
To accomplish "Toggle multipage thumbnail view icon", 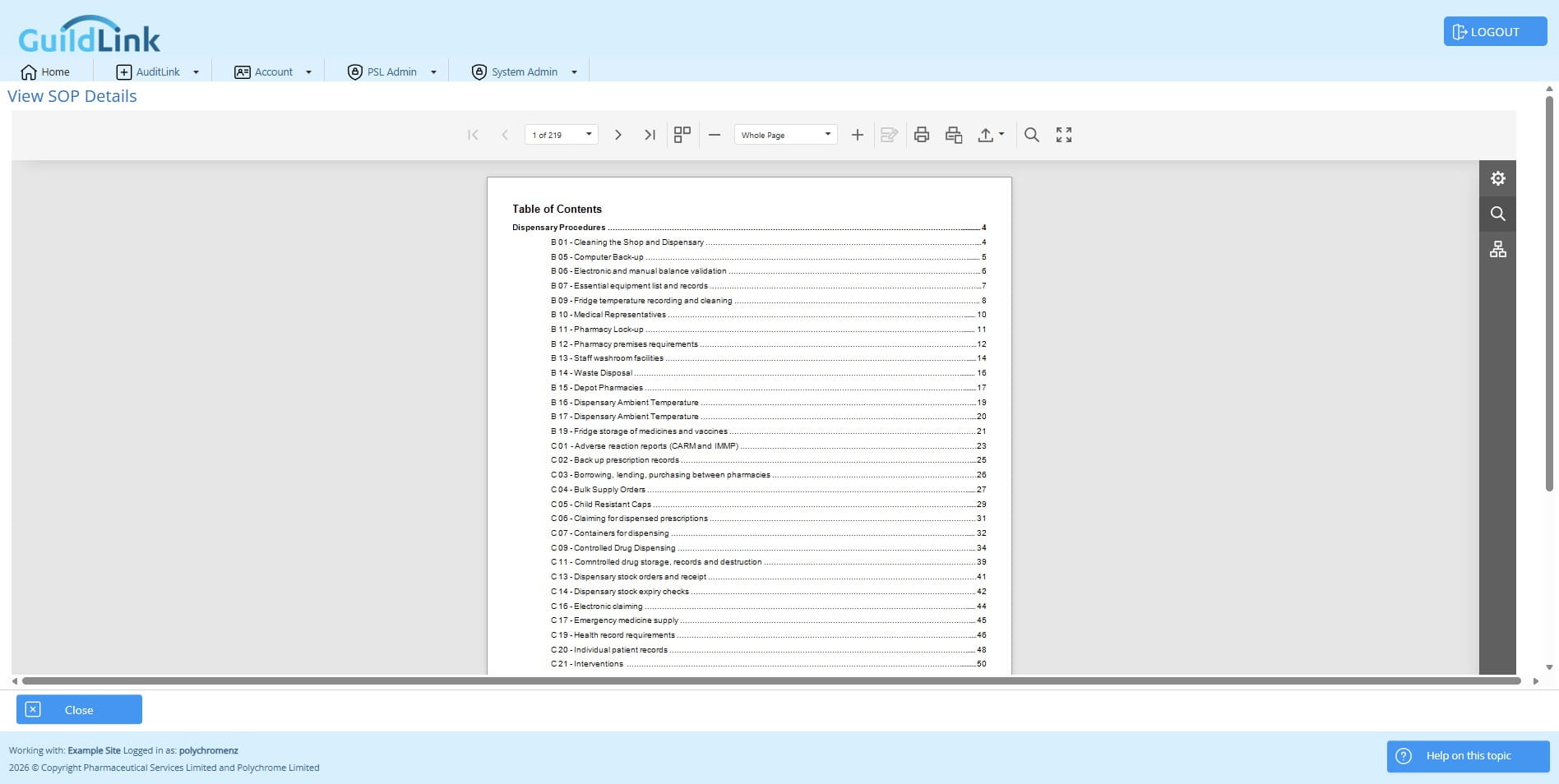I will coord(682,135).
